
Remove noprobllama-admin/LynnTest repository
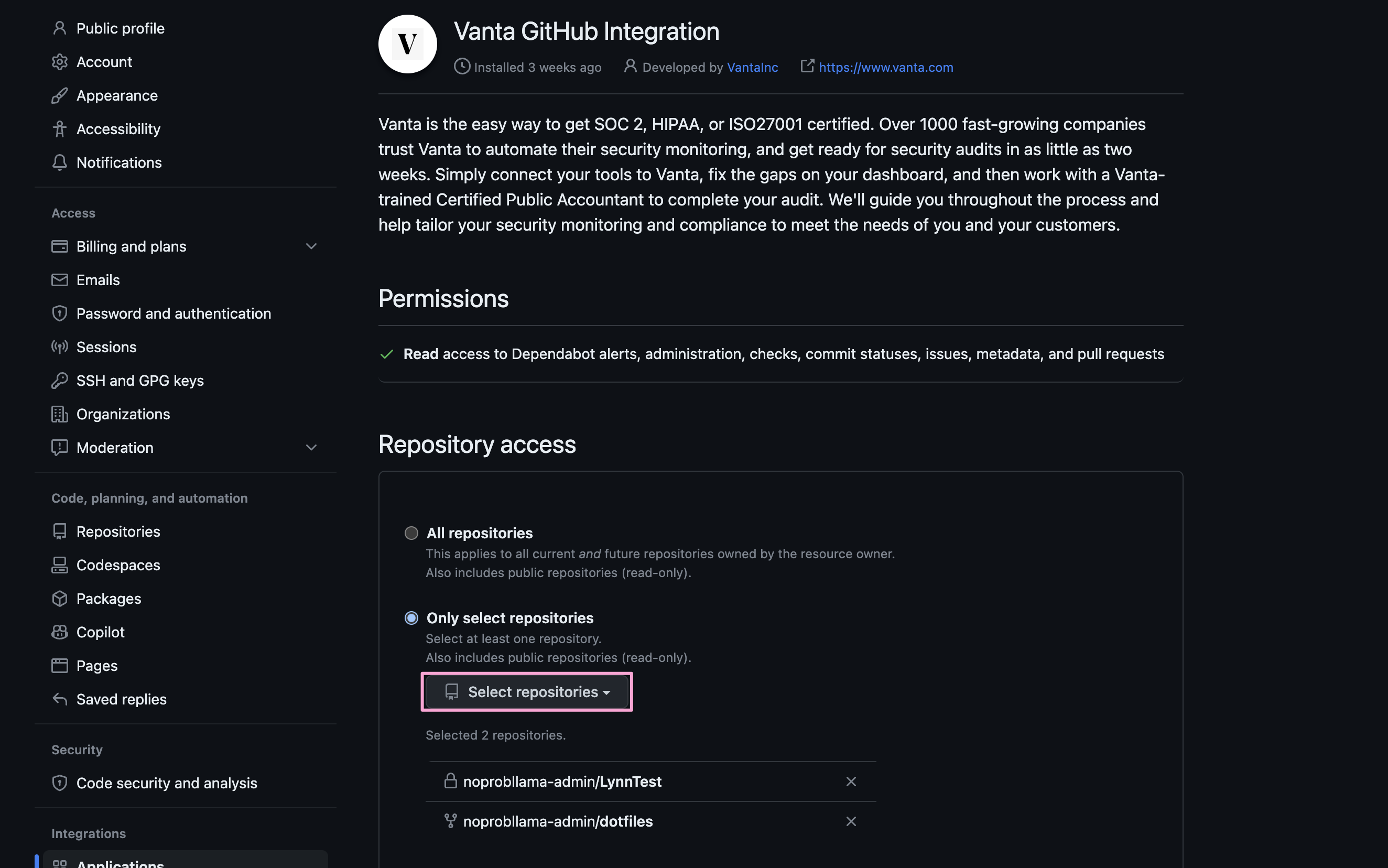click(x=851, y=782)
